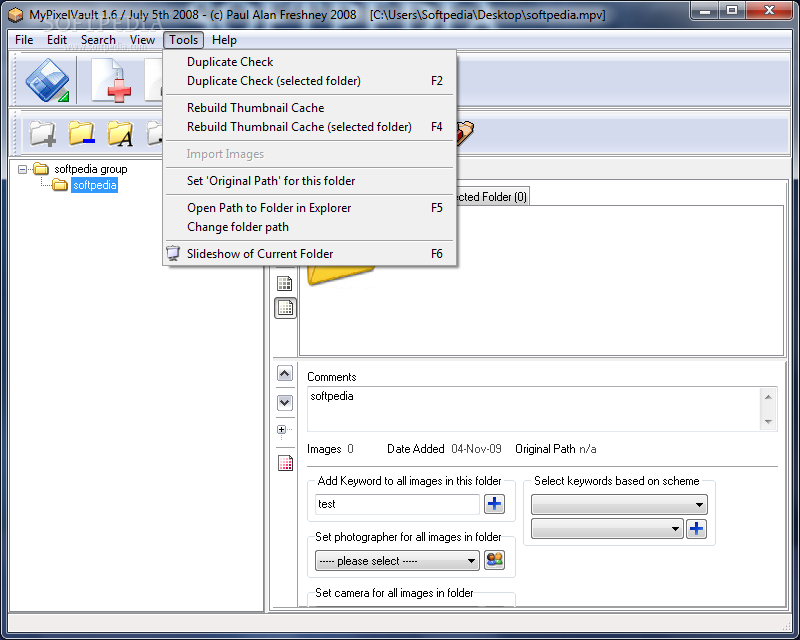Collapse the softpedia group tree node
The height and width of the screenshot is (640, 800).
tap(22, 169)
